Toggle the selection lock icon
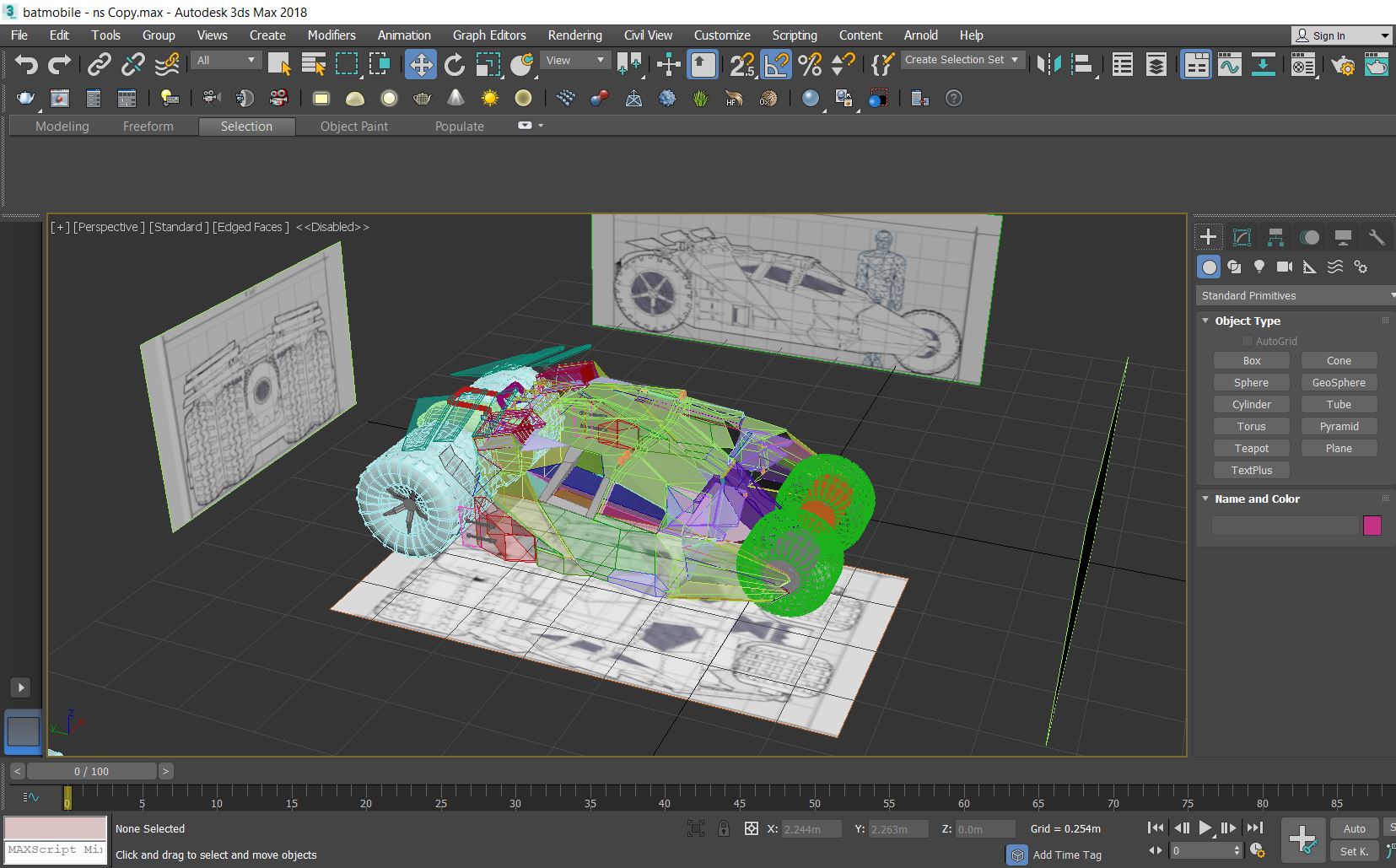Image resolution: width=1396 pixels, height=868 pixels. (723, 828)
